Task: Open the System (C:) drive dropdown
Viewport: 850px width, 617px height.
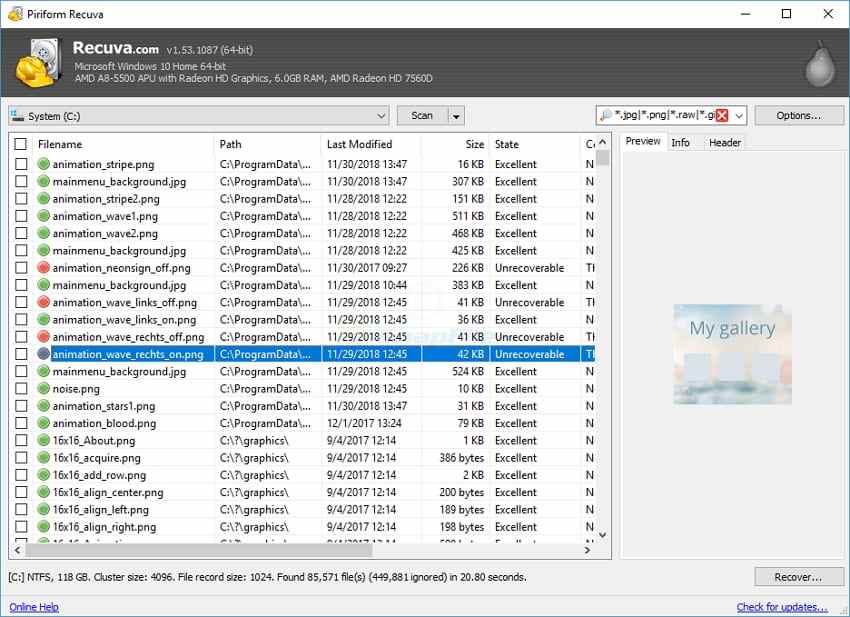Action: pos(381,115)
